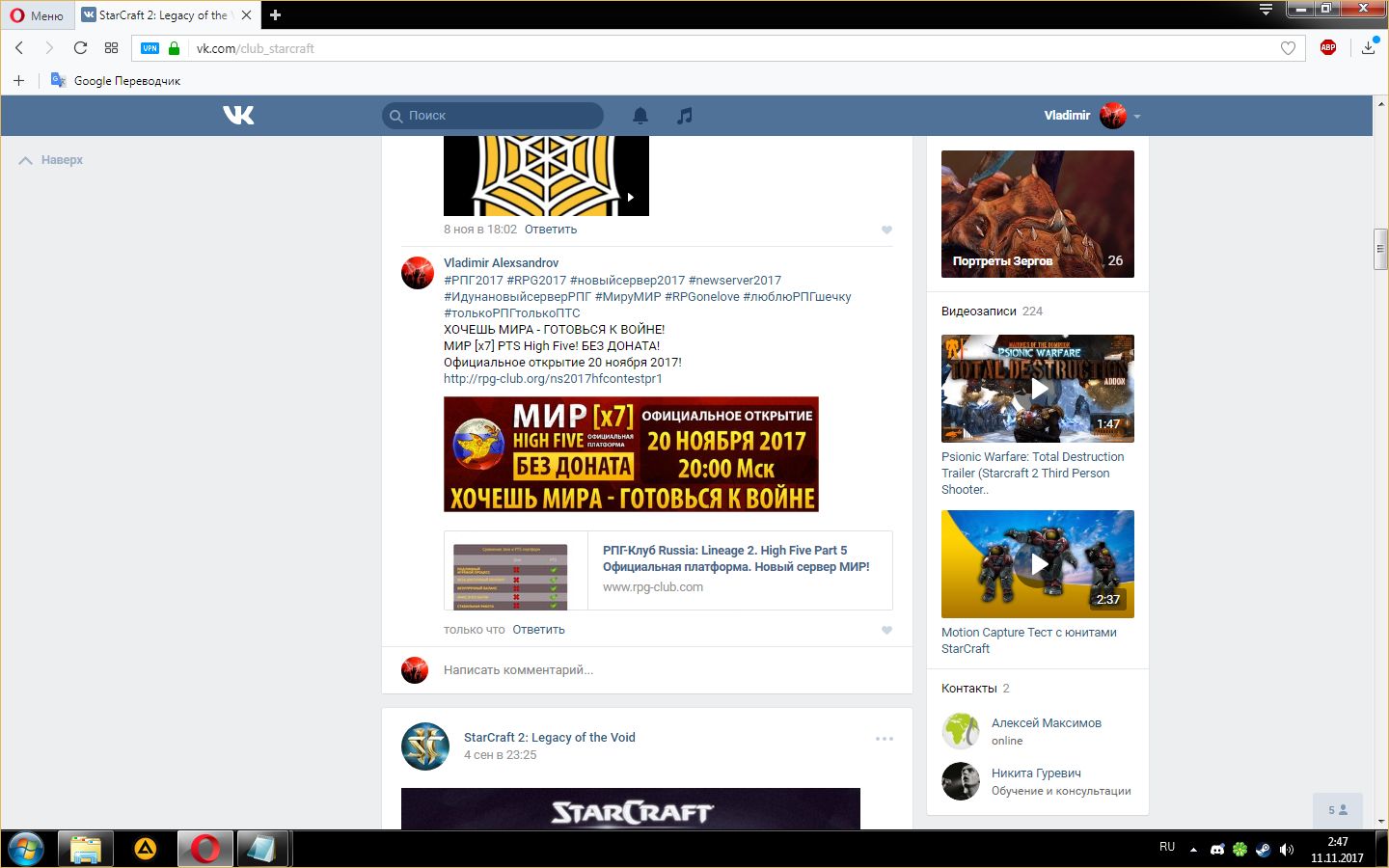Like the 8 ноя comment heart
1389x868 pixels.
886,230
